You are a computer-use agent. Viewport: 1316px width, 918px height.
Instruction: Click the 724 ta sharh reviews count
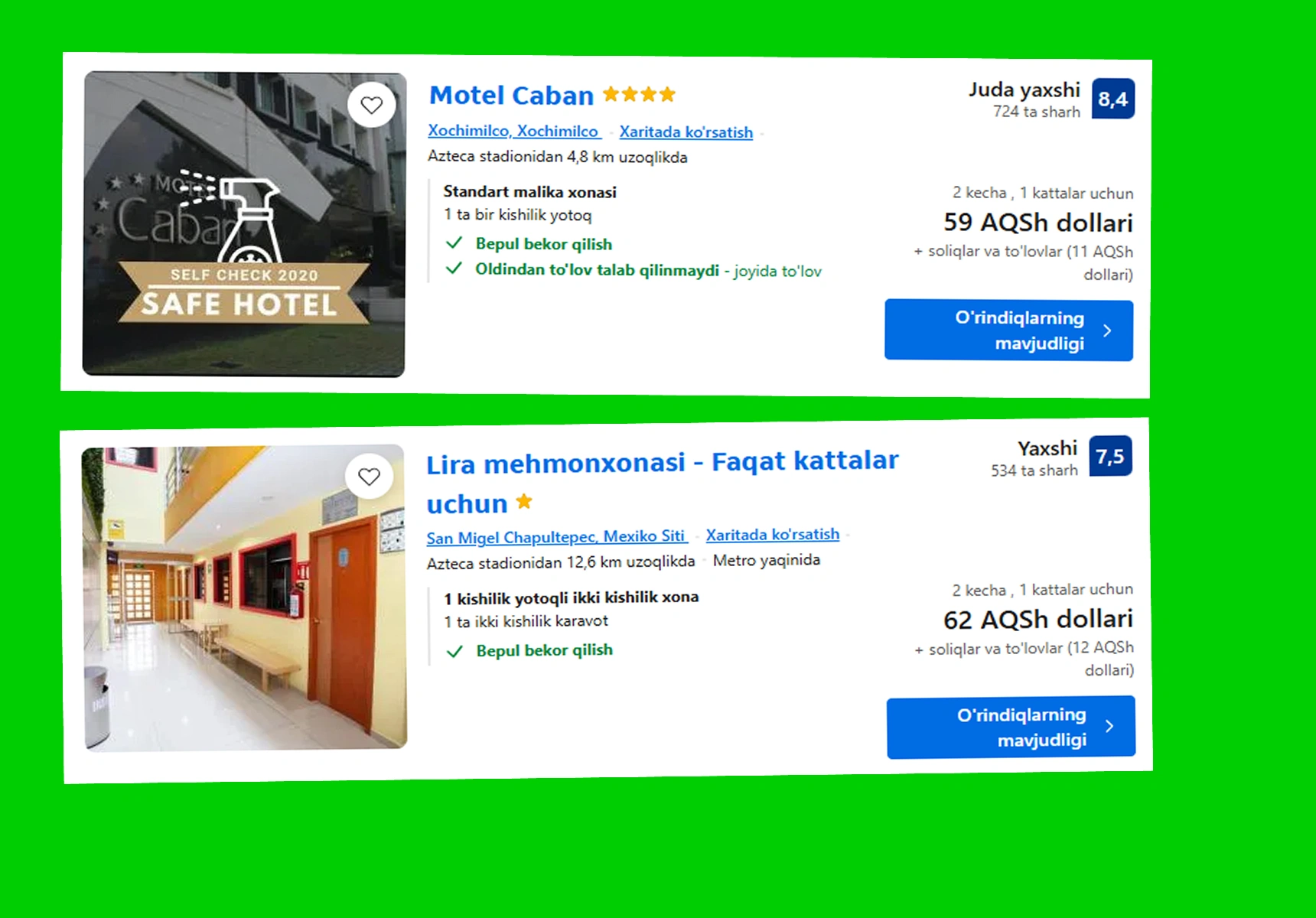[x=1037, y=112]
